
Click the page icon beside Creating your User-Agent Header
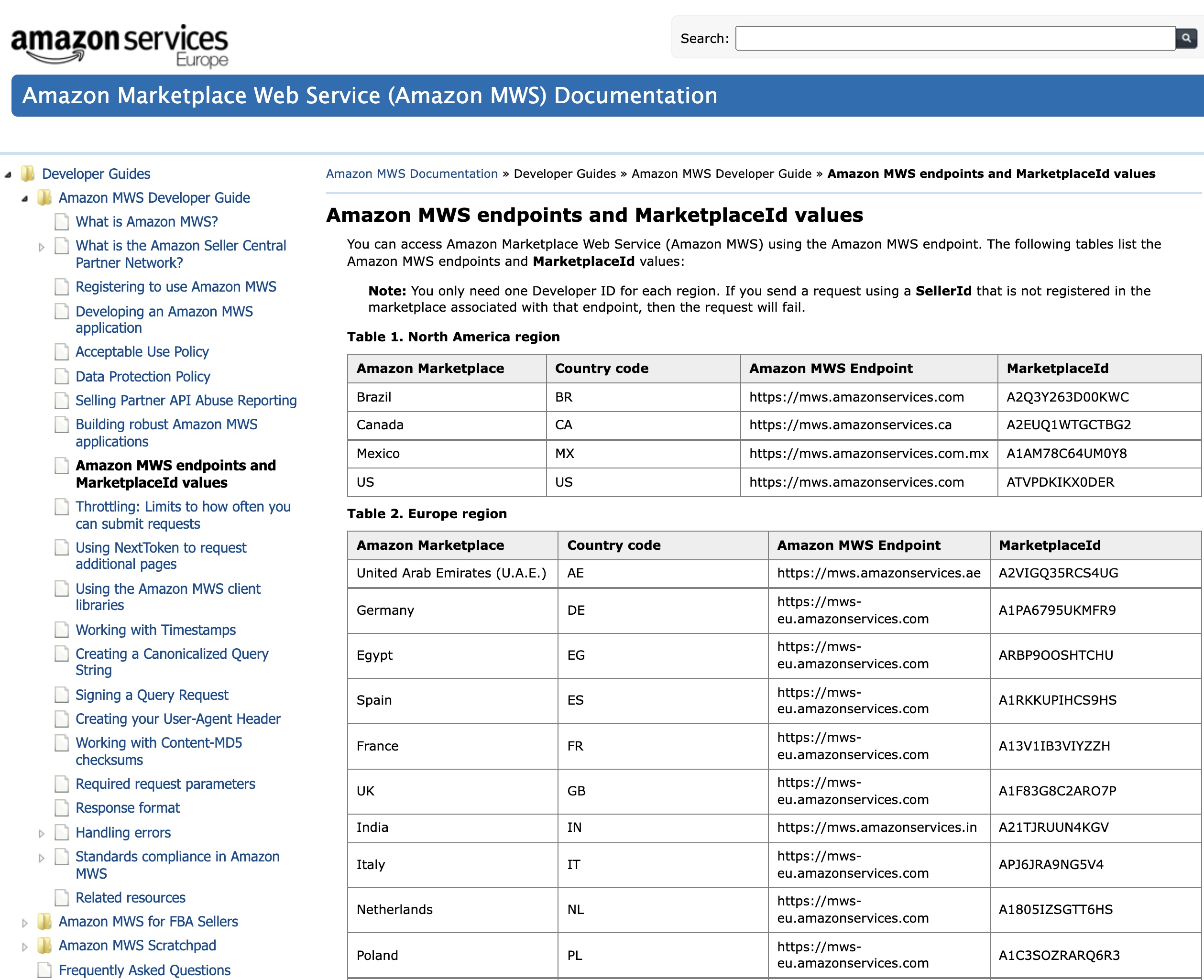pos(62,719)
